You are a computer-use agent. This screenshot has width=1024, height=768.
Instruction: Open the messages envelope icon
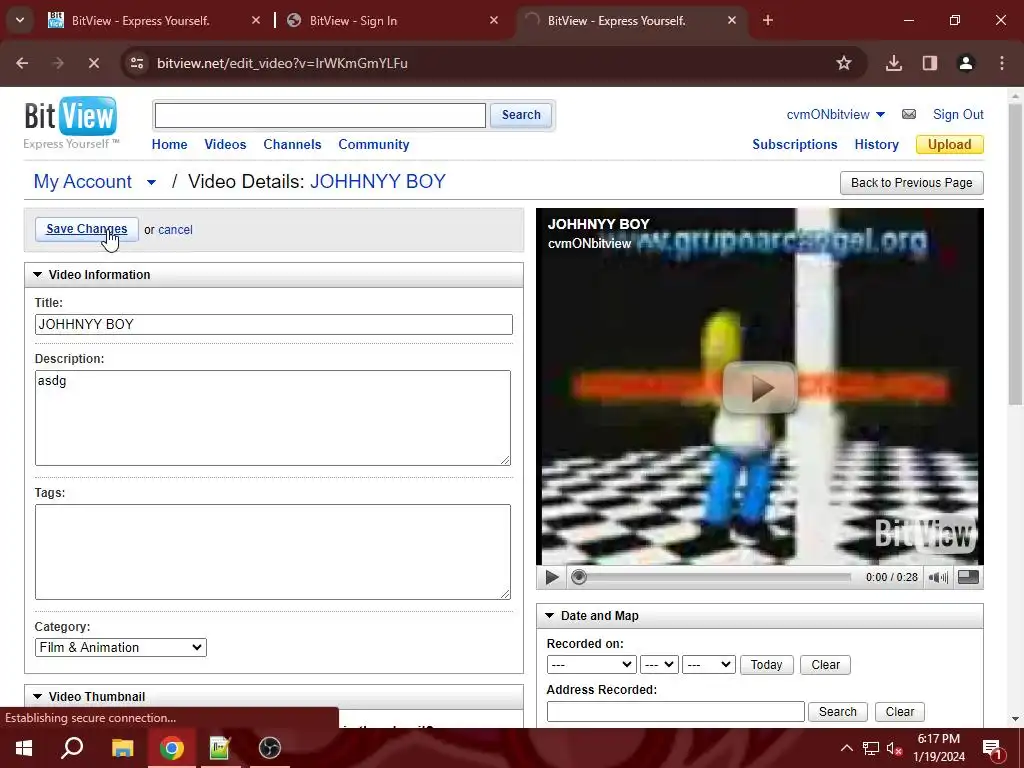click(908, 114)
